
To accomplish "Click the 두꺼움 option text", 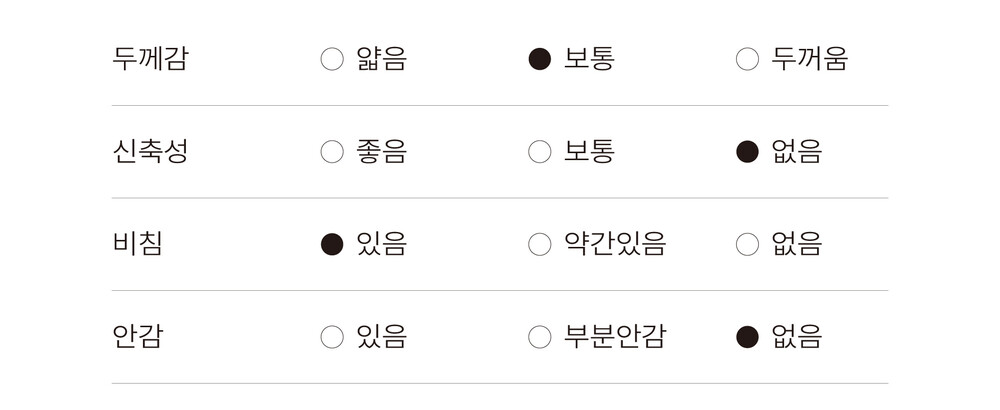I will coord(809,59).
